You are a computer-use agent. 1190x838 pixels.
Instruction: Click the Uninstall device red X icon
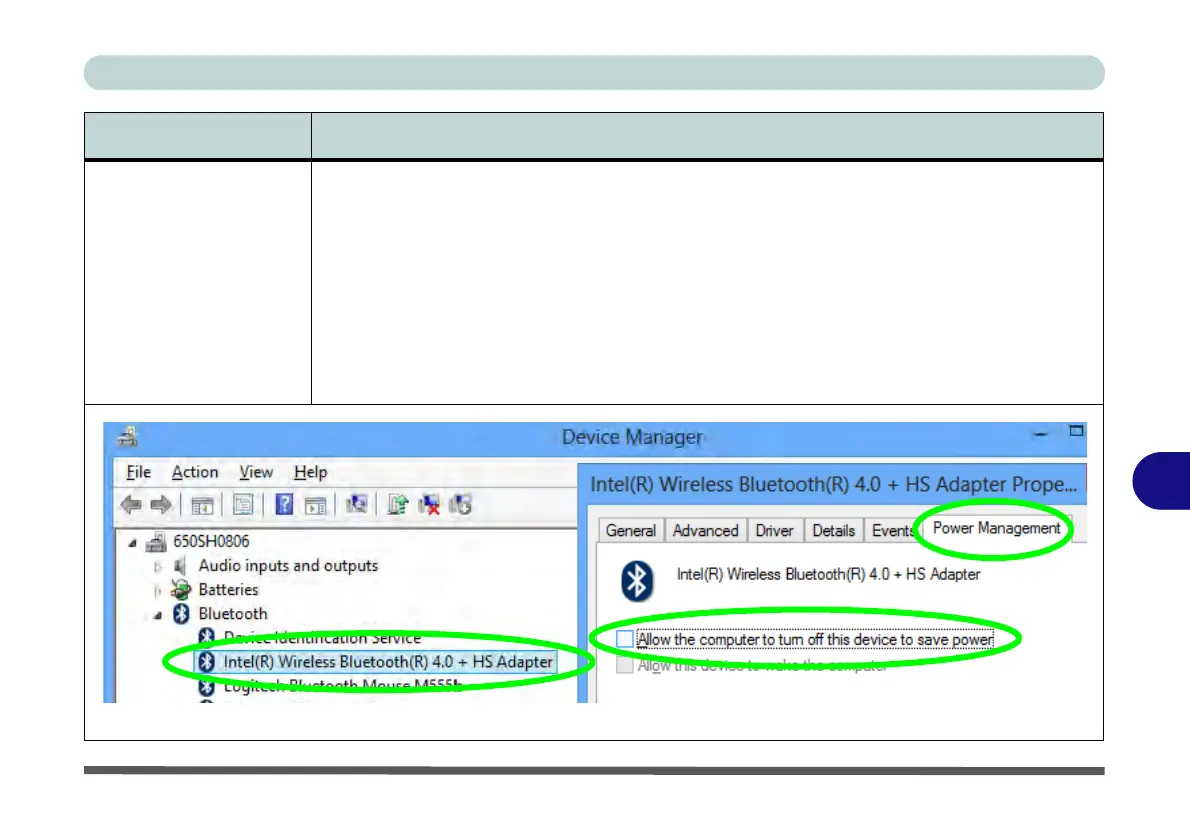[429, 505]
